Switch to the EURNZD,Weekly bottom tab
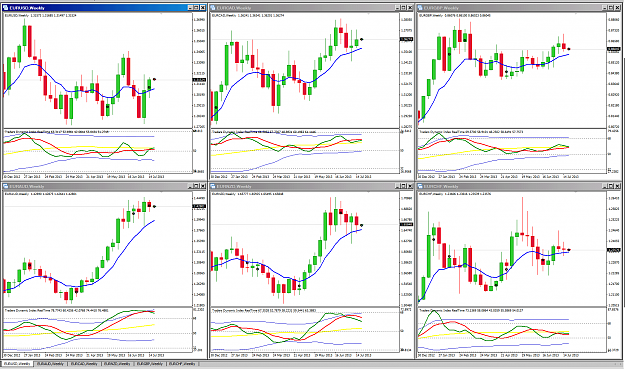Screen dimensions: 625x369 click(118, 364)
